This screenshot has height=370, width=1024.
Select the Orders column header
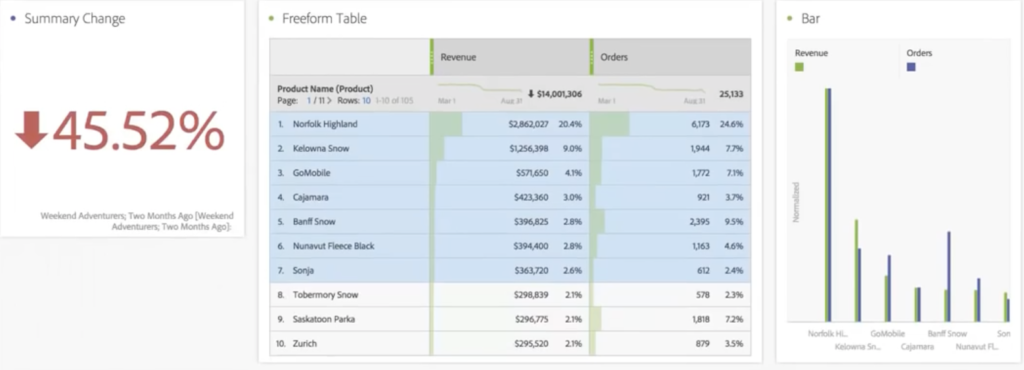tap(671, 57)
